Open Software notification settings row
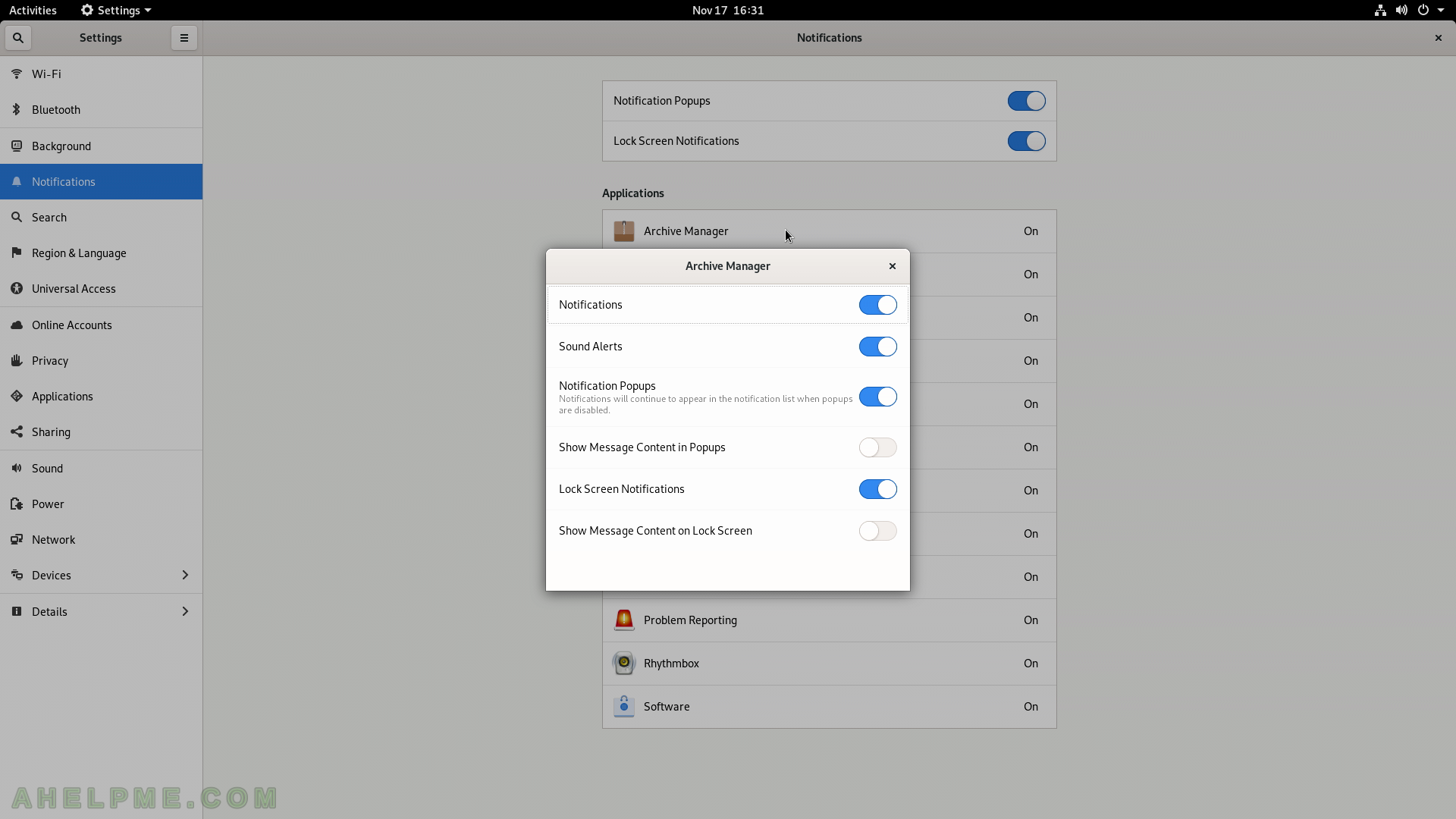The height and width of the screenshot is (819, 1456). (x=830, y=707)
